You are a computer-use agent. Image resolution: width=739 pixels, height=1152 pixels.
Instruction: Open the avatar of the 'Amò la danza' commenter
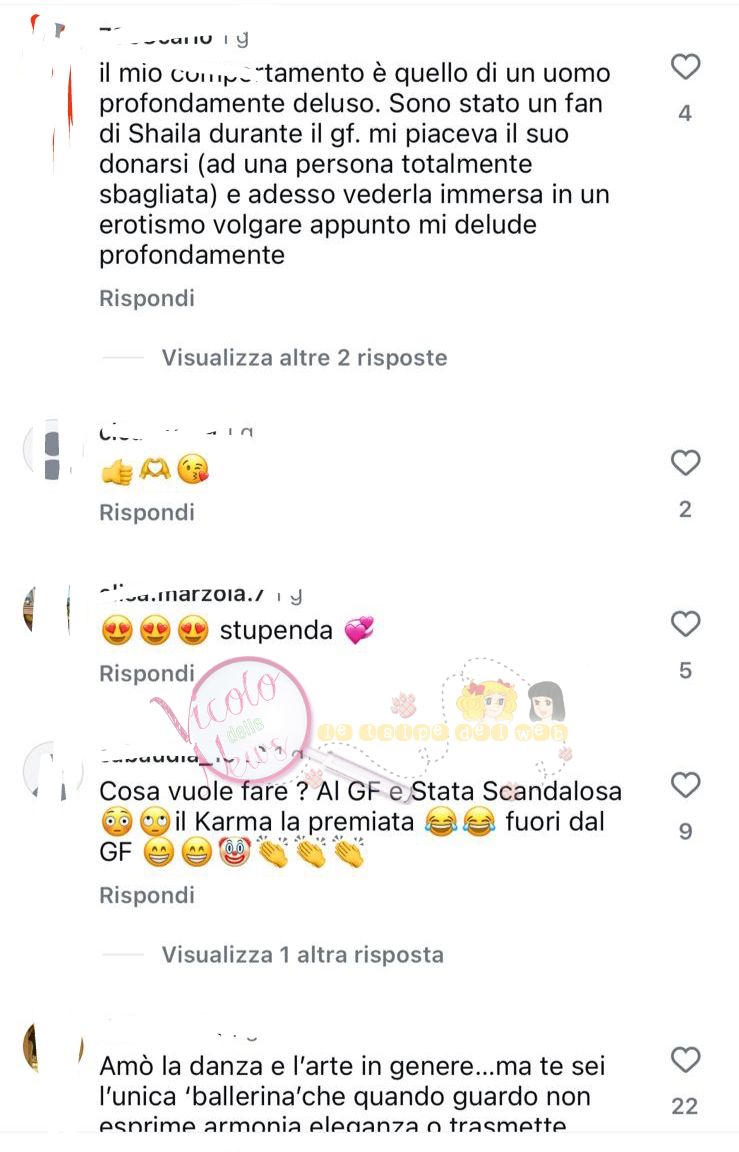pyautogui.click(x=53, y=1047)
